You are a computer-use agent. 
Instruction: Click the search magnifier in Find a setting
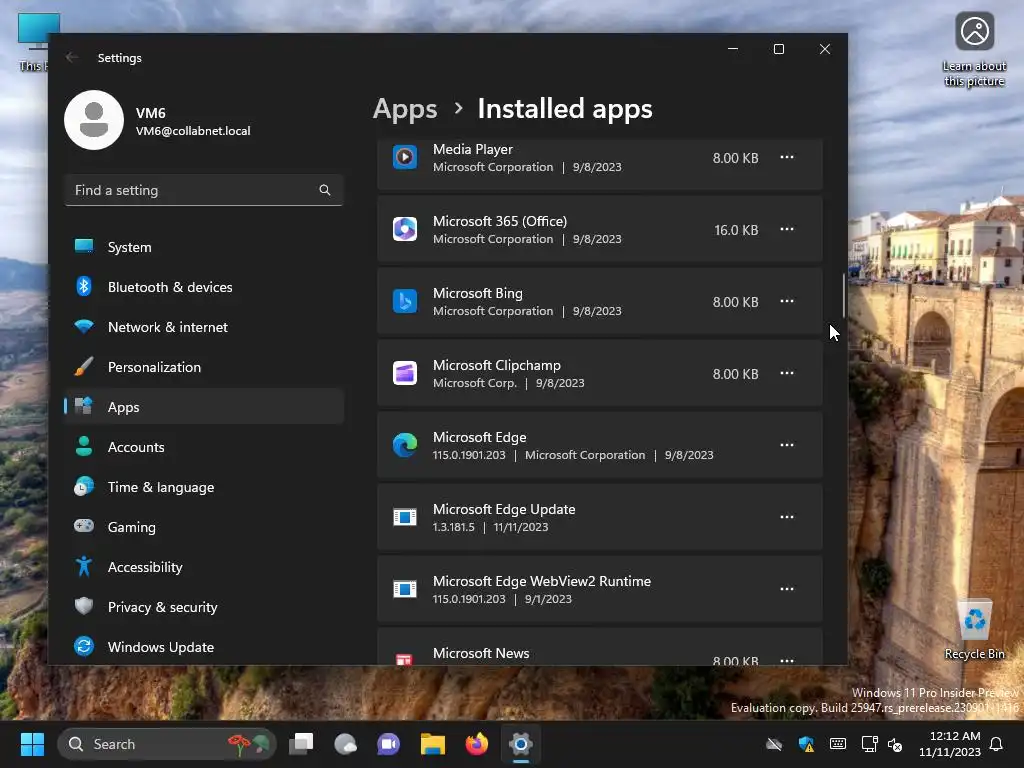point(325,190)
